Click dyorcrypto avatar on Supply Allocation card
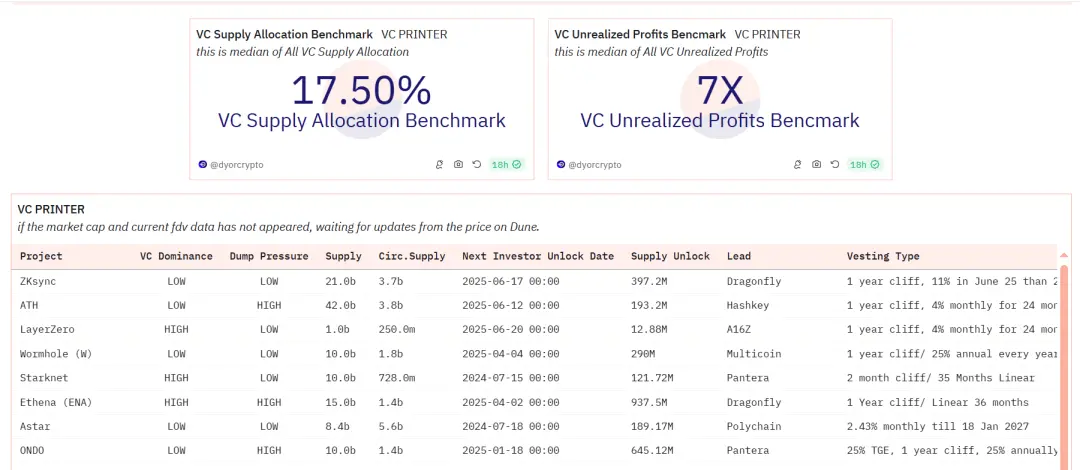The image size is (1080, 470). [x=202, y=164]
